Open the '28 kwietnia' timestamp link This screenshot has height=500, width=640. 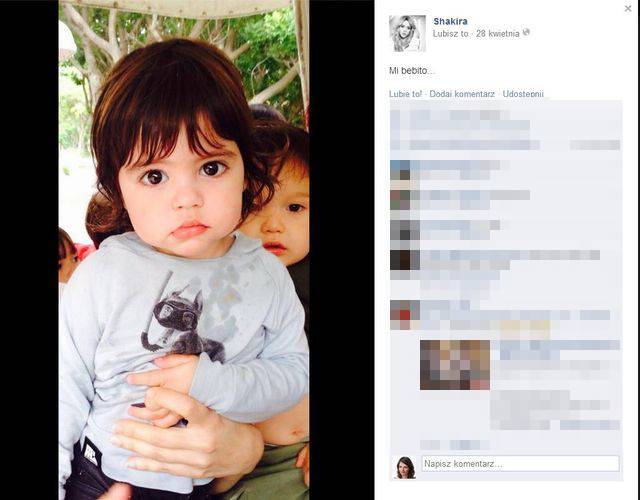click(x=498, y=33)
